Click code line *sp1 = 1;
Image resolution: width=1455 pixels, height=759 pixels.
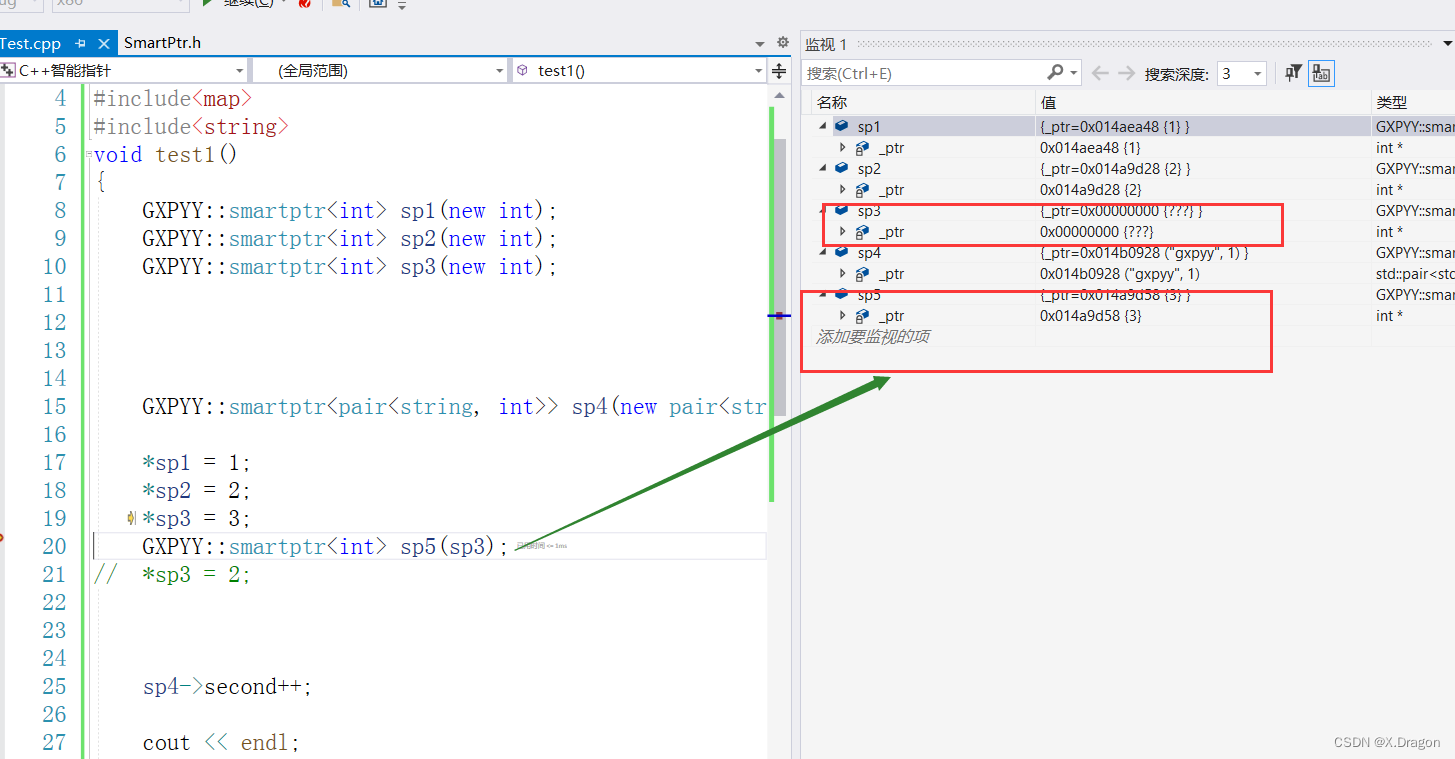196,463
